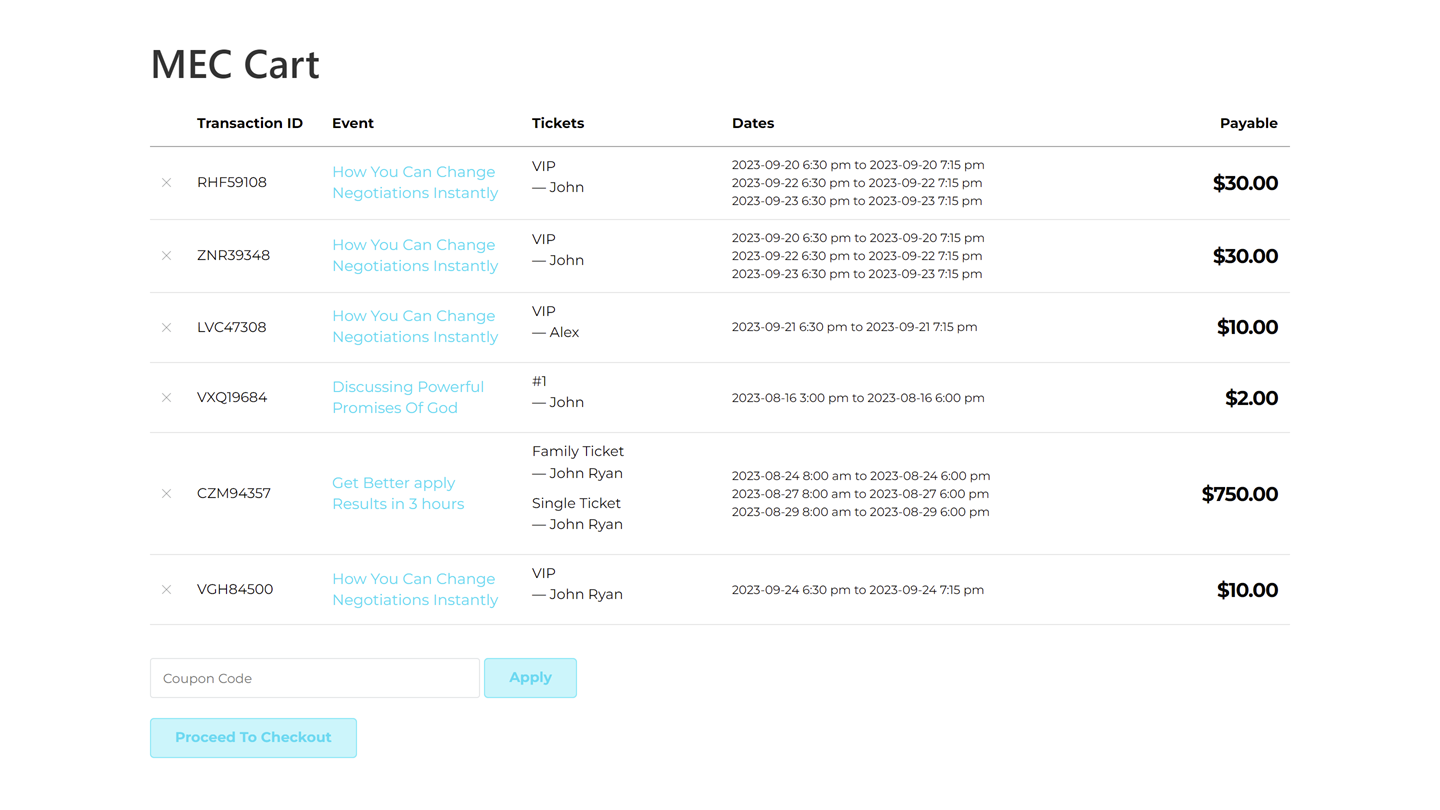
Task: Open Discussing Powerful Promises Of God event
Action: pyautogui.click(x=407, y=397)
